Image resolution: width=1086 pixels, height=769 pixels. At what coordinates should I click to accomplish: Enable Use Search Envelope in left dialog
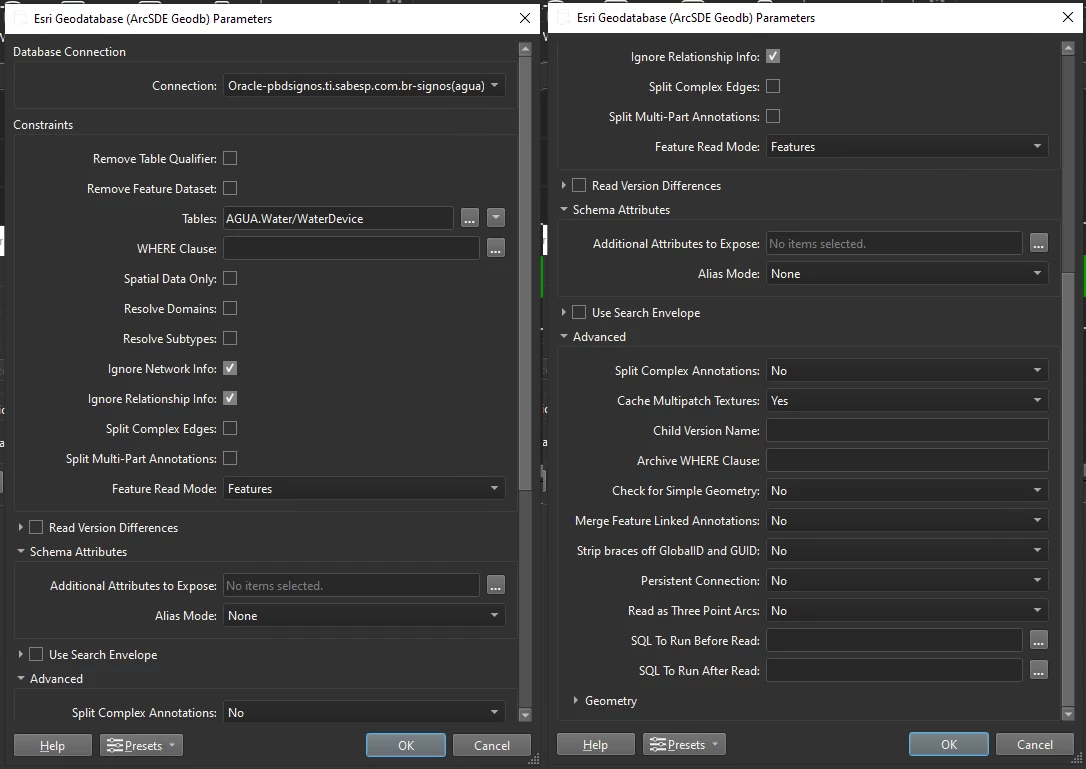coord(36,654)
